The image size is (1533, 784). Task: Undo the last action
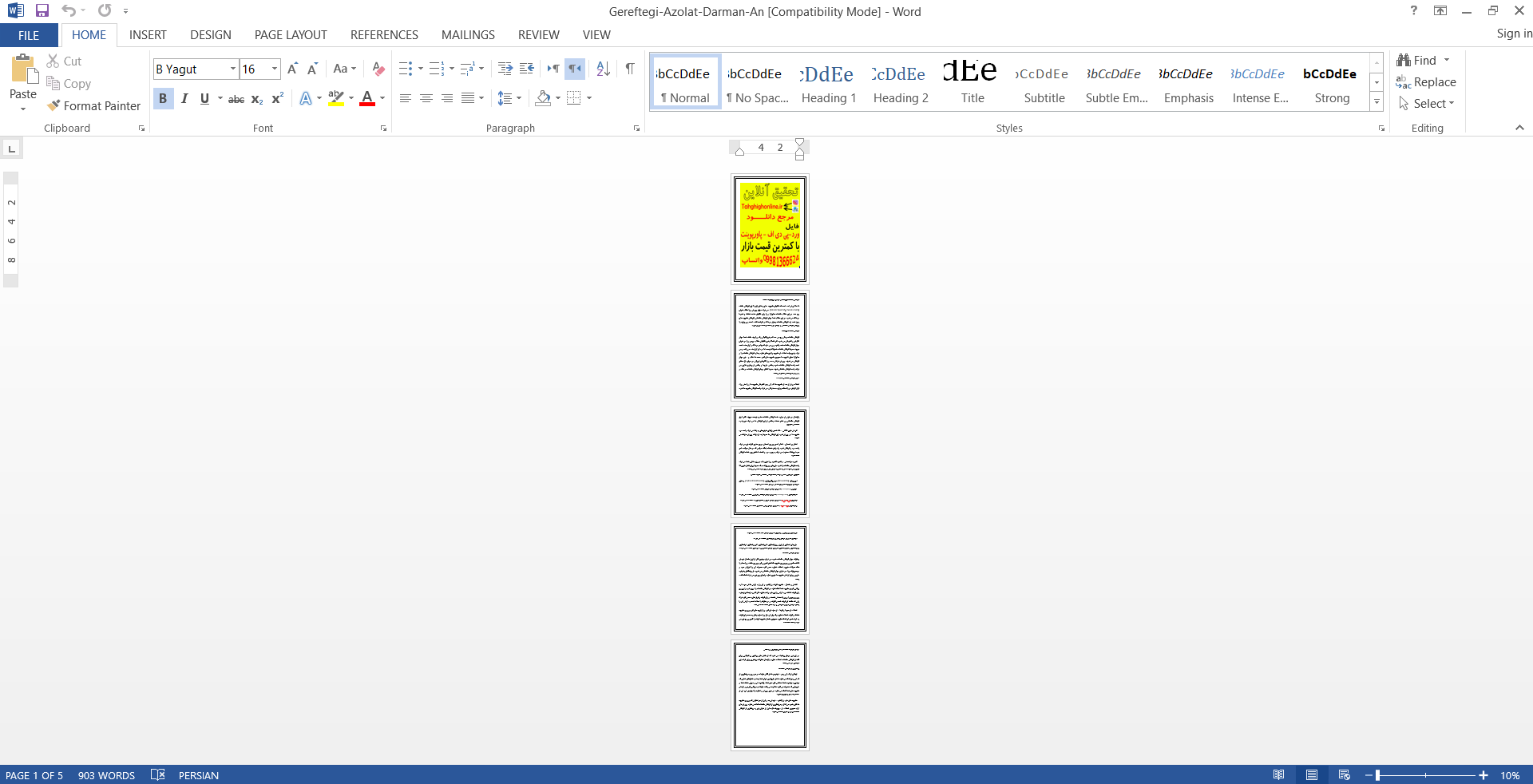[x=69, y=10]
